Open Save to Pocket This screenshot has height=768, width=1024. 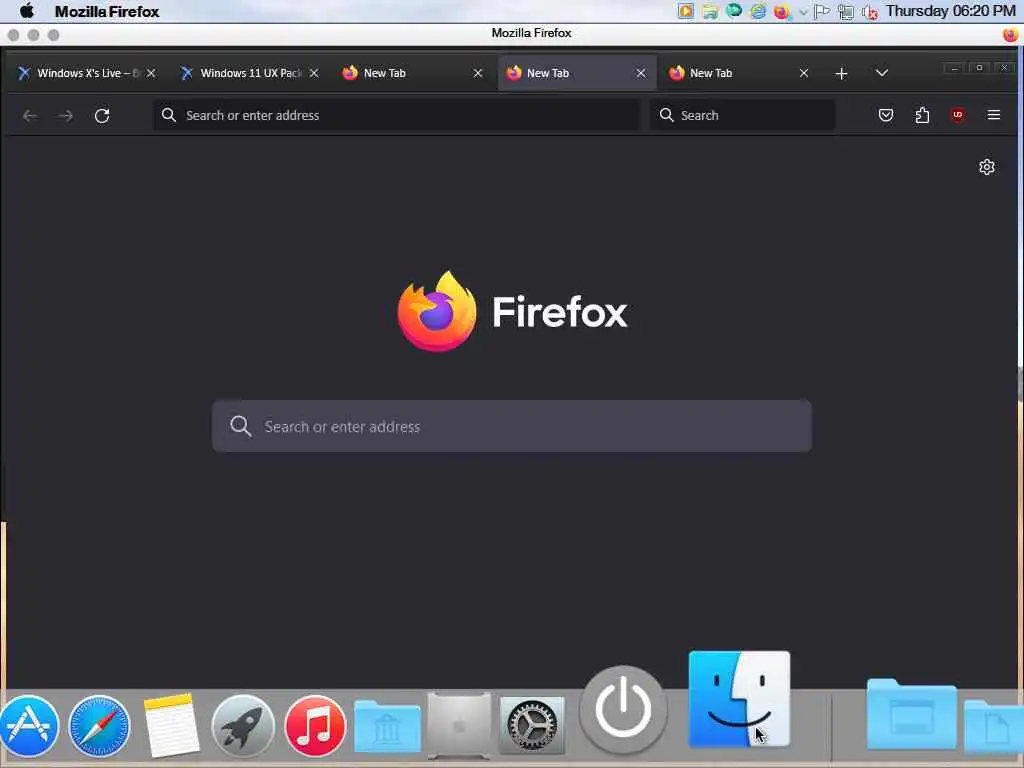[886, 116]
